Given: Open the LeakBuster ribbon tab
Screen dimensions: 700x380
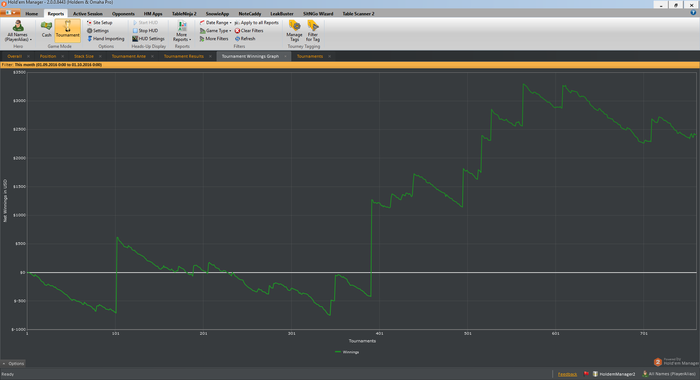Looking at the screenshot, I should click(282, 14).
